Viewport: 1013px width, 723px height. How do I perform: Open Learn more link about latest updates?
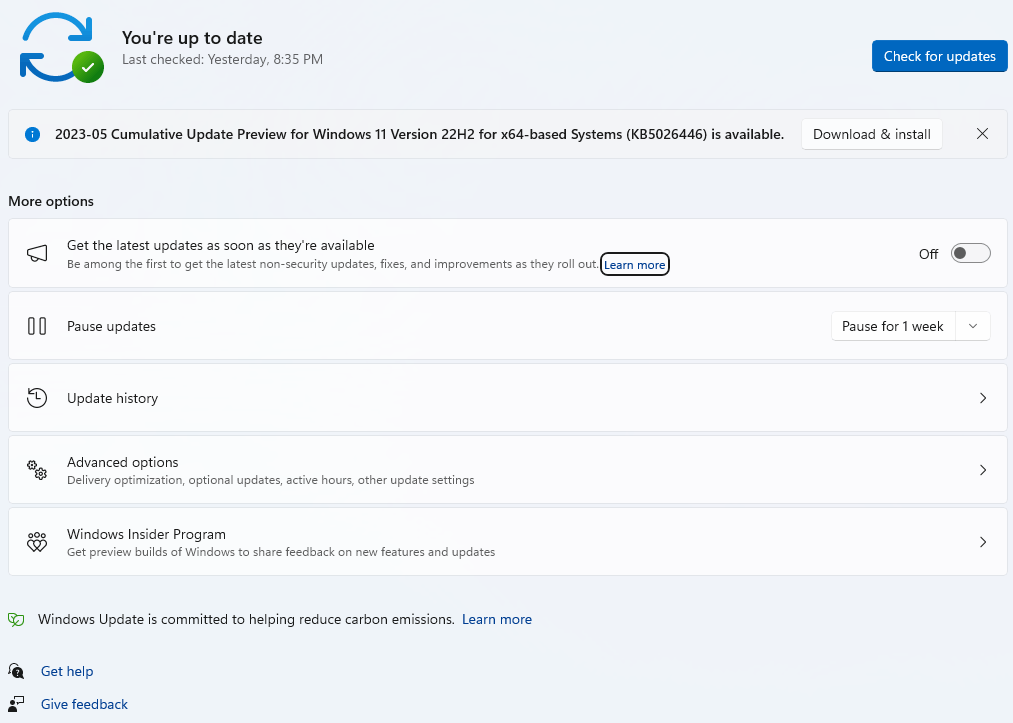634,265
